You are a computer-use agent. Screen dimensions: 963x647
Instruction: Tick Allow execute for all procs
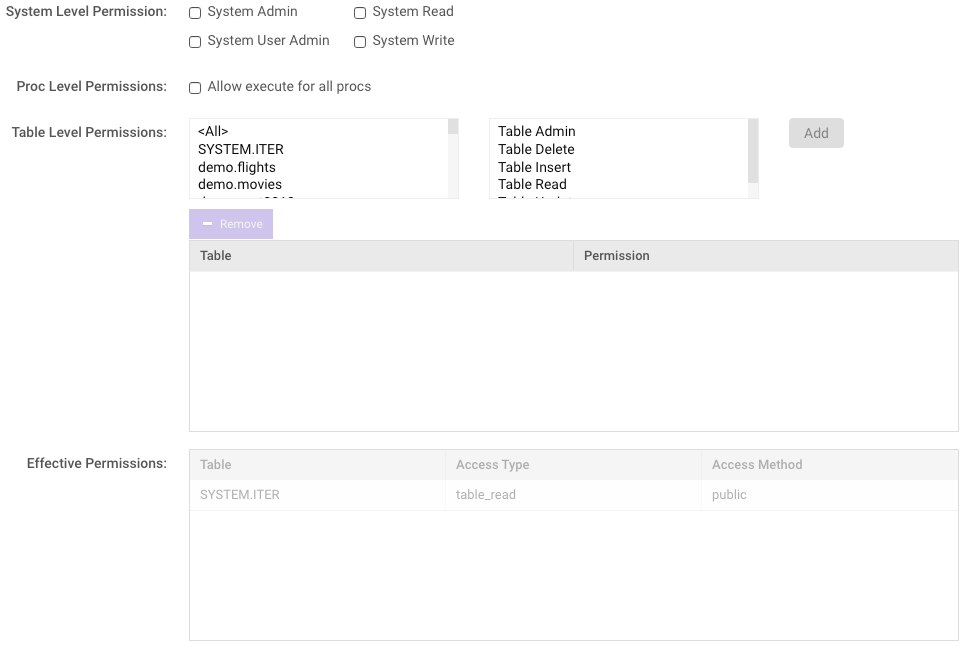(195, 88)
